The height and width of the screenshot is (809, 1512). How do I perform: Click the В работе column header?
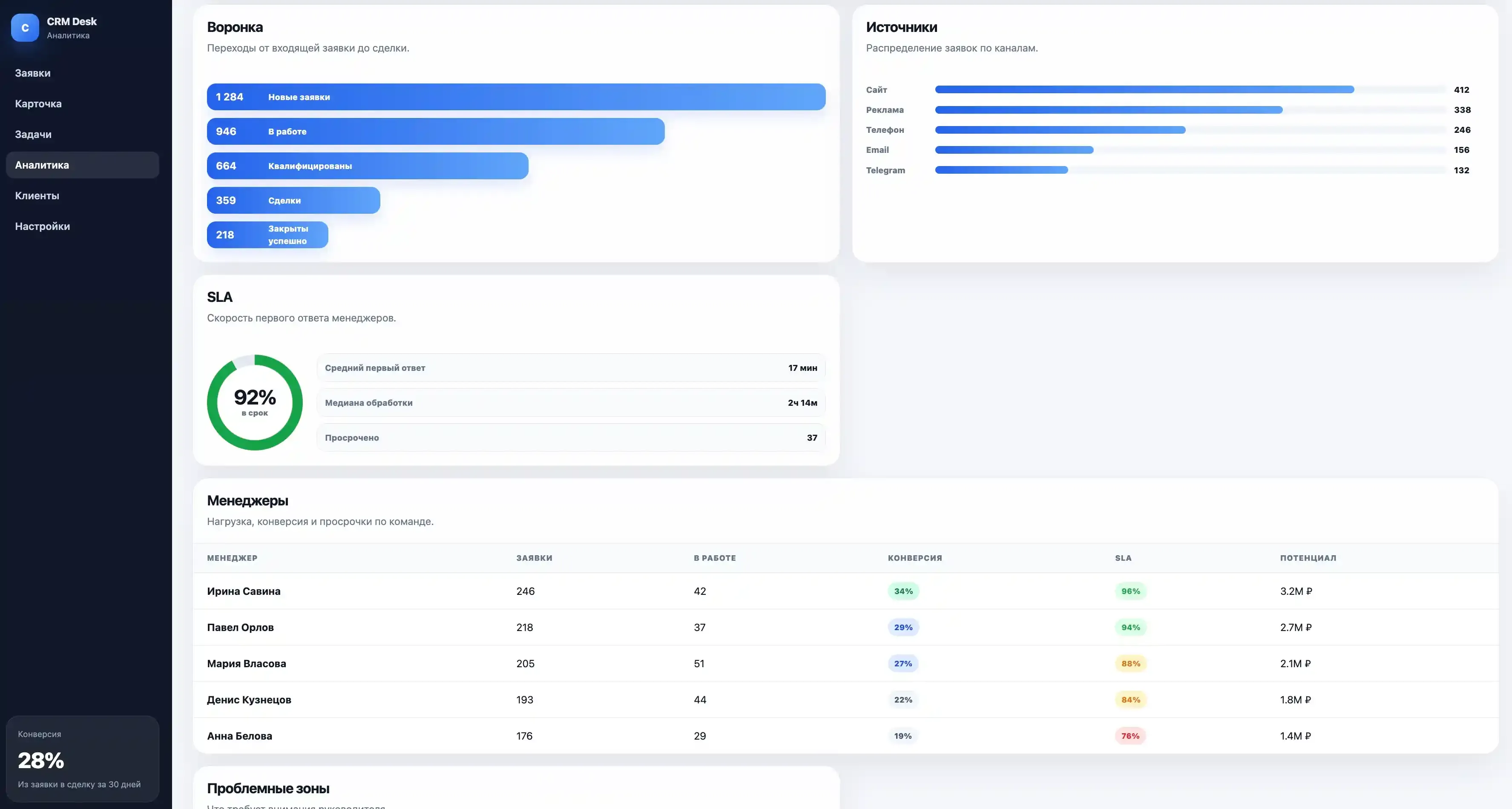[x=714, y=558]
